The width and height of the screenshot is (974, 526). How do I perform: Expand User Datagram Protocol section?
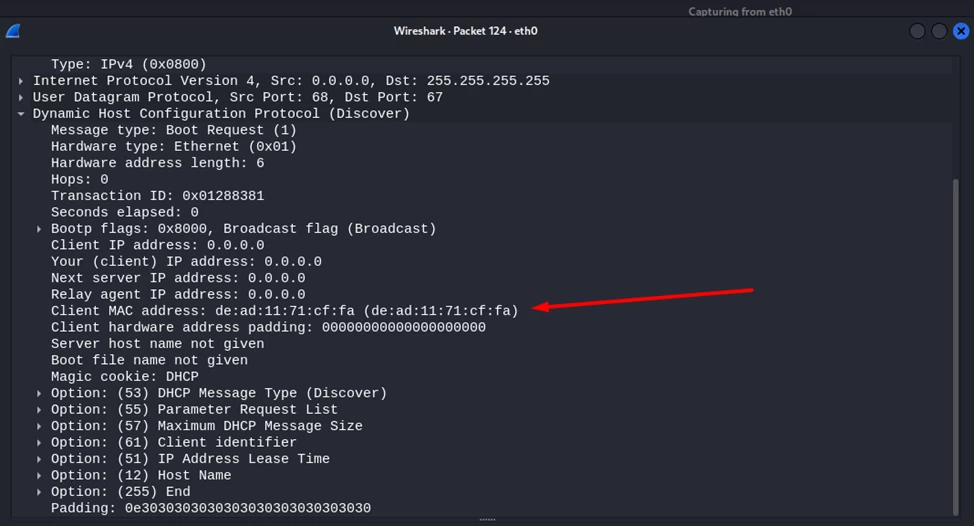click(21, 97)
